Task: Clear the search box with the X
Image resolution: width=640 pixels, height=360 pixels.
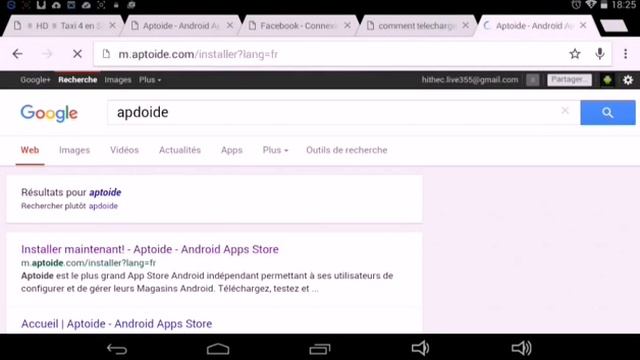Action: [x=565, y=111]
